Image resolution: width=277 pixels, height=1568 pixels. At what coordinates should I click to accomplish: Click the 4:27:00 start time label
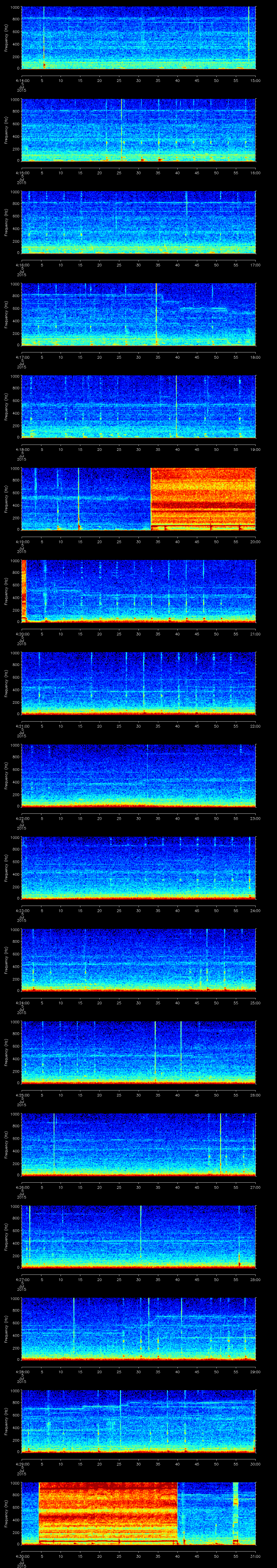[22, 1279]
